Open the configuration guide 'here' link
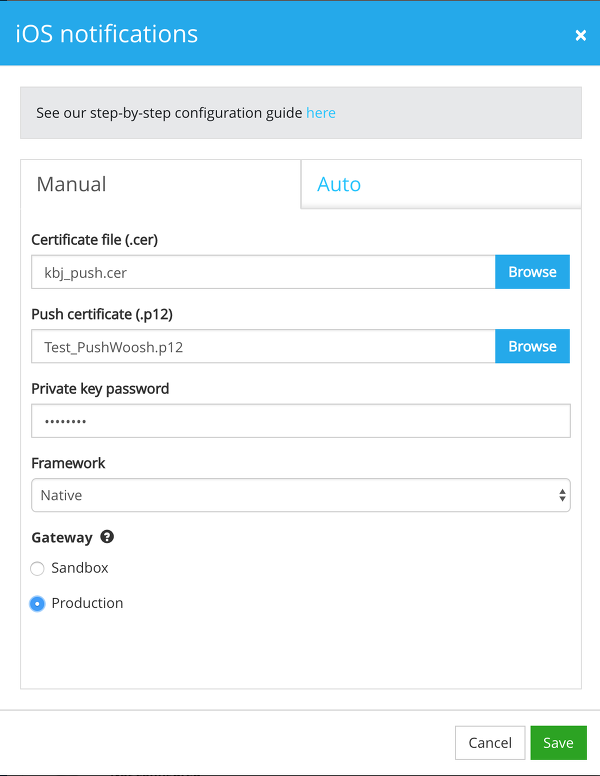 click(321, 113)
